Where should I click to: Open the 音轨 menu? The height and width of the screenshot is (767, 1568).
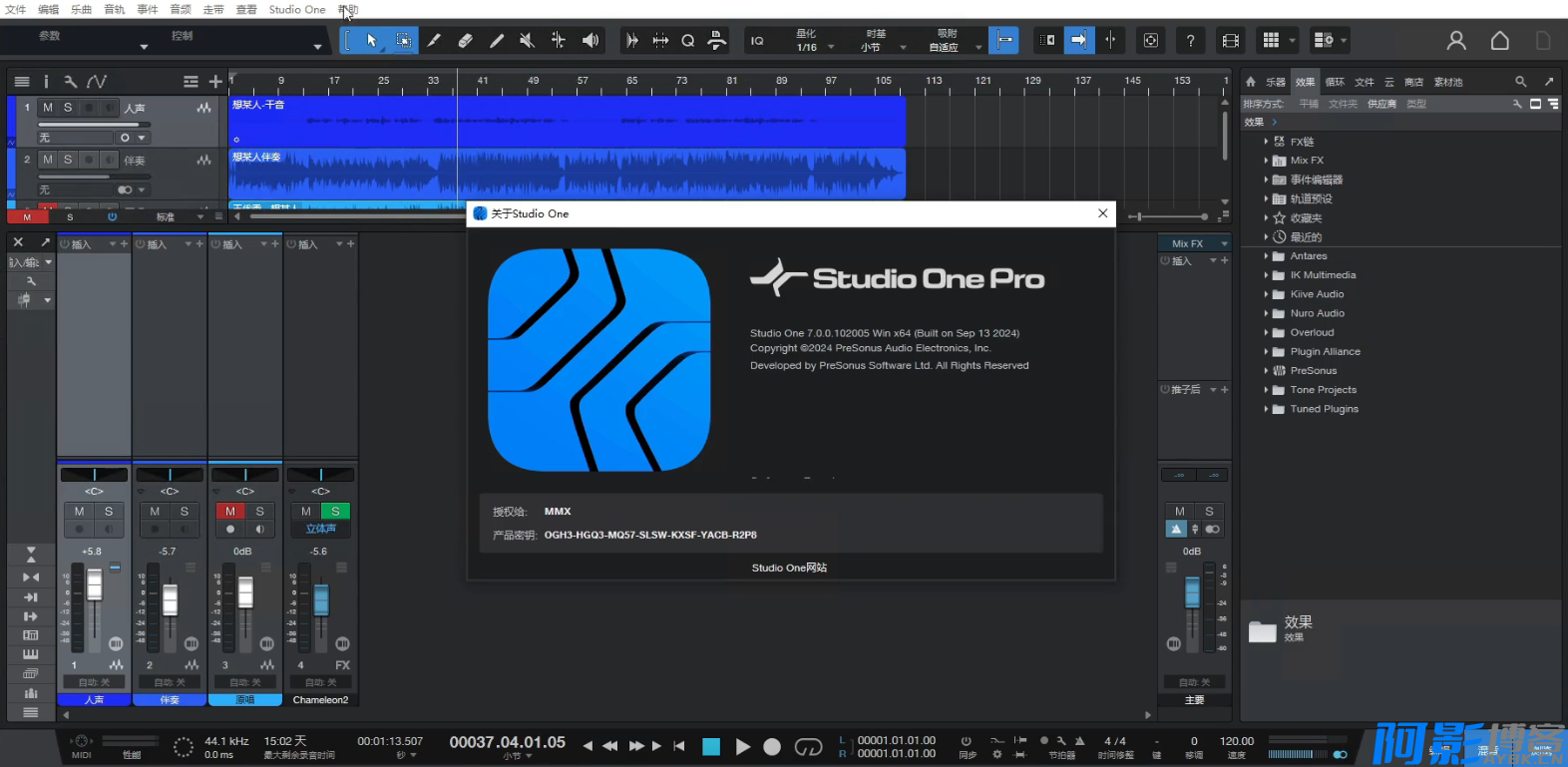[115, 9]
